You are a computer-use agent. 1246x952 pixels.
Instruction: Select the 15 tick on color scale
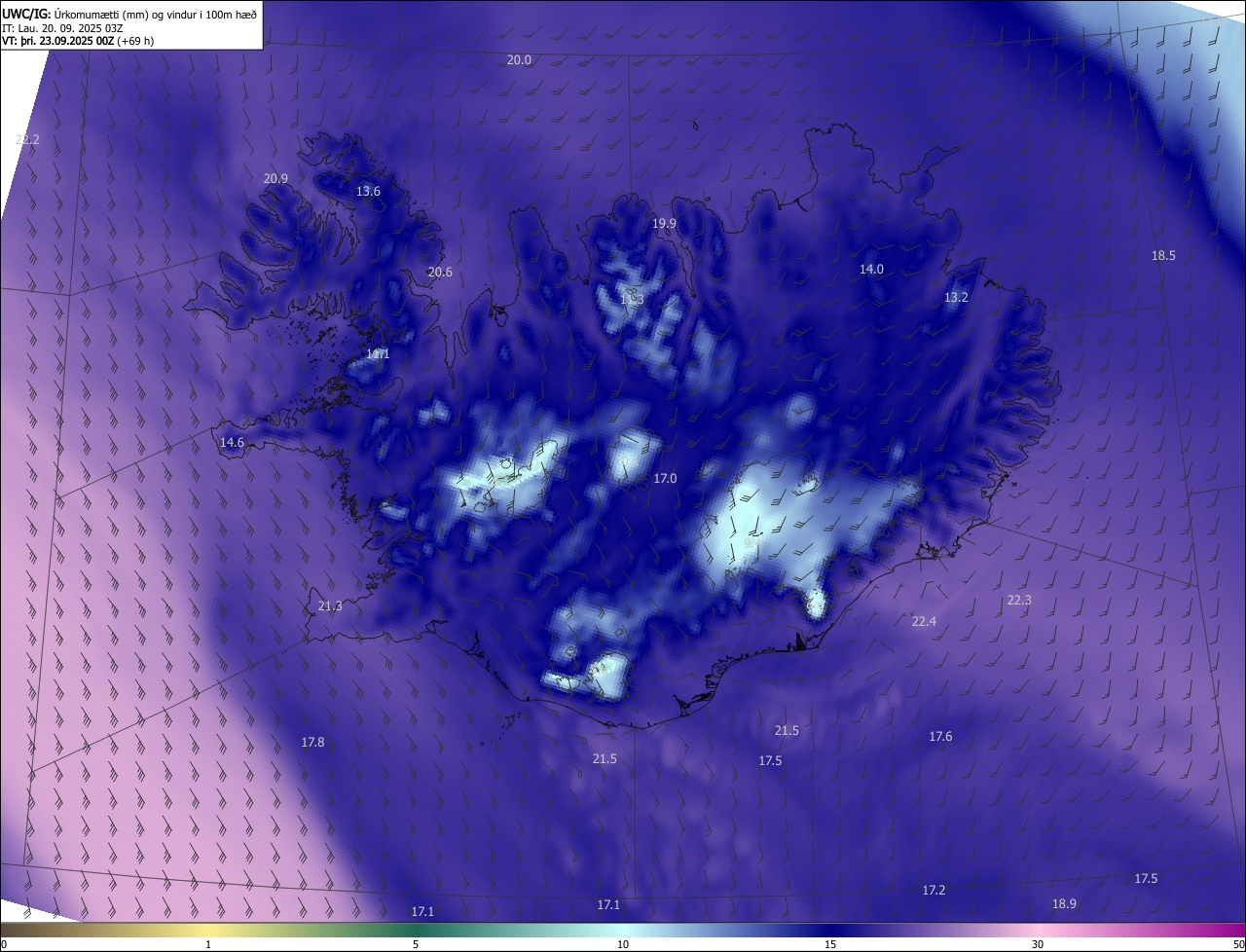(x=830, y=944)
